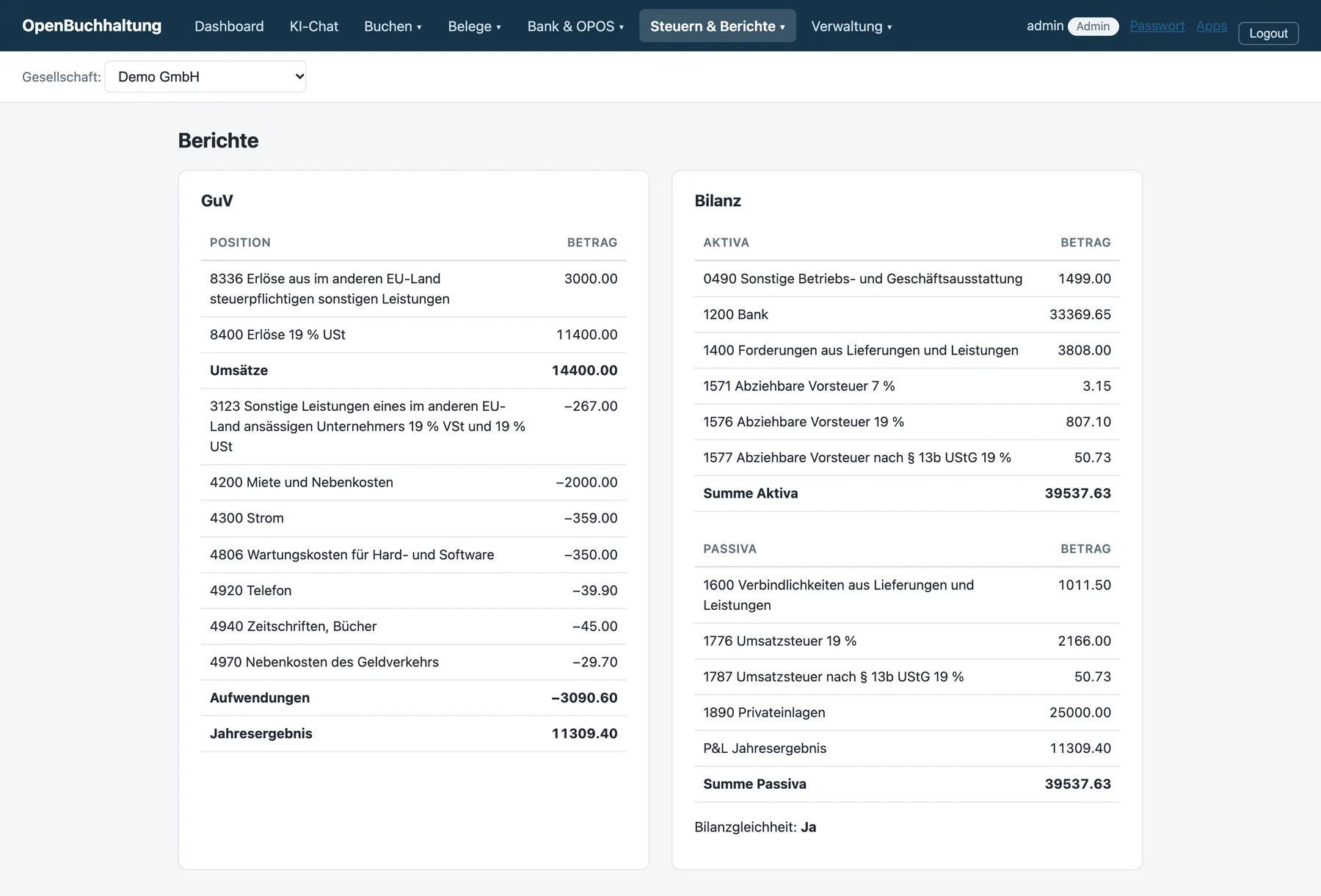The height and width of the screenshot is (896, 1321).
Task: Open the Apps link
Action: pos(1211,26)
